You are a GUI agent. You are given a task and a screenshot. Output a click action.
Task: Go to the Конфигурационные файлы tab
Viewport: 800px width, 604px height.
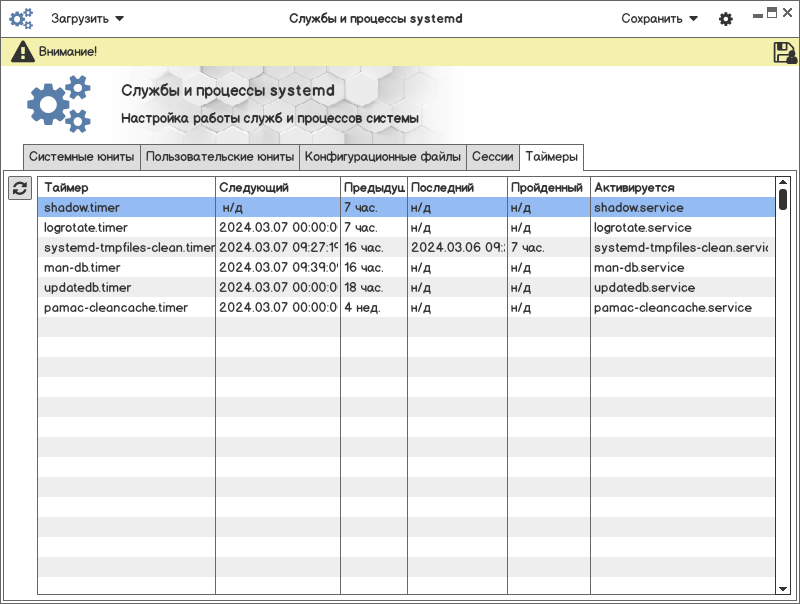(383, 157)
